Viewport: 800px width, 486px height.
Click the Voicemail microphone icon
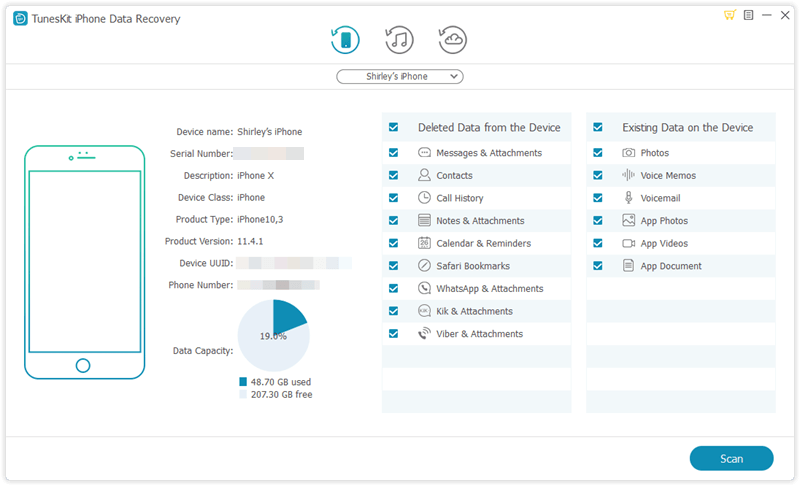629,198
